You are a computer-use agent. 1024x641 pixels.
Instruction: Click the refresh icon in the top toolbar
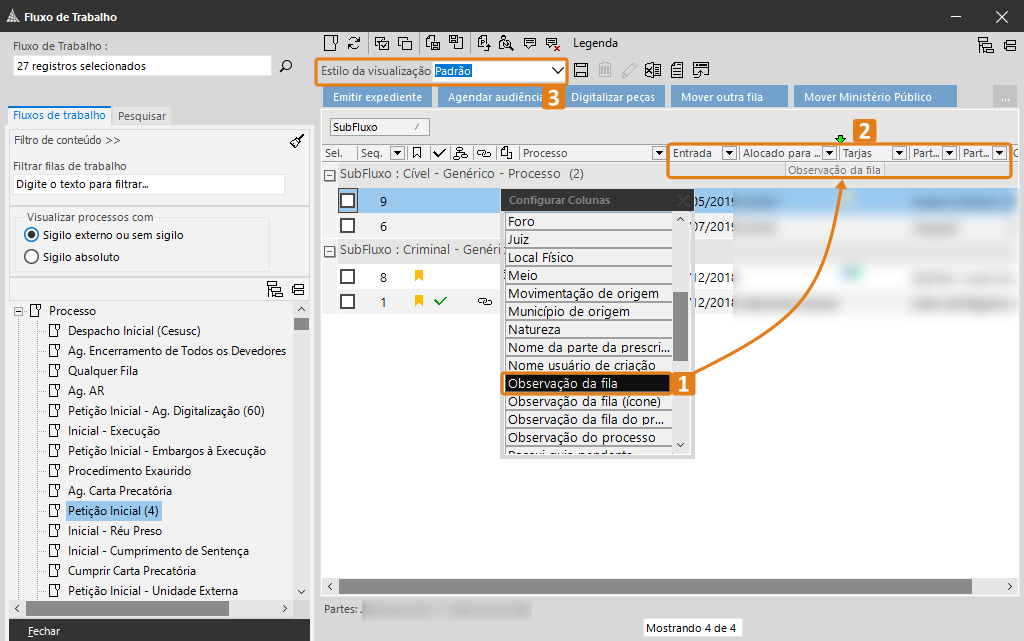354,43
